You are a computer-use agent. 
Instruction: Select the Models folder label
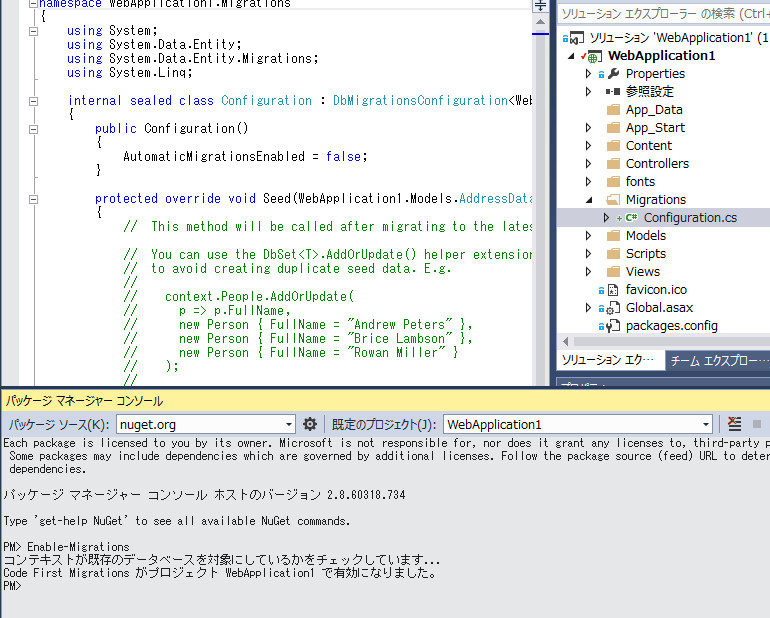(x=646, y=236)
